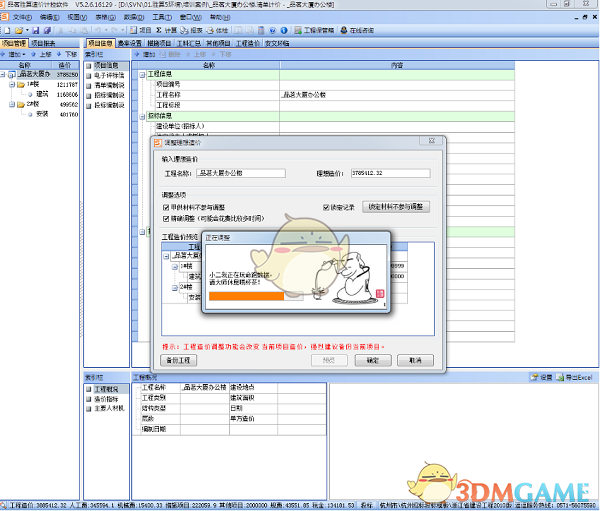Collapse the 1#楼 folder in project tree

tap(12, 84)
